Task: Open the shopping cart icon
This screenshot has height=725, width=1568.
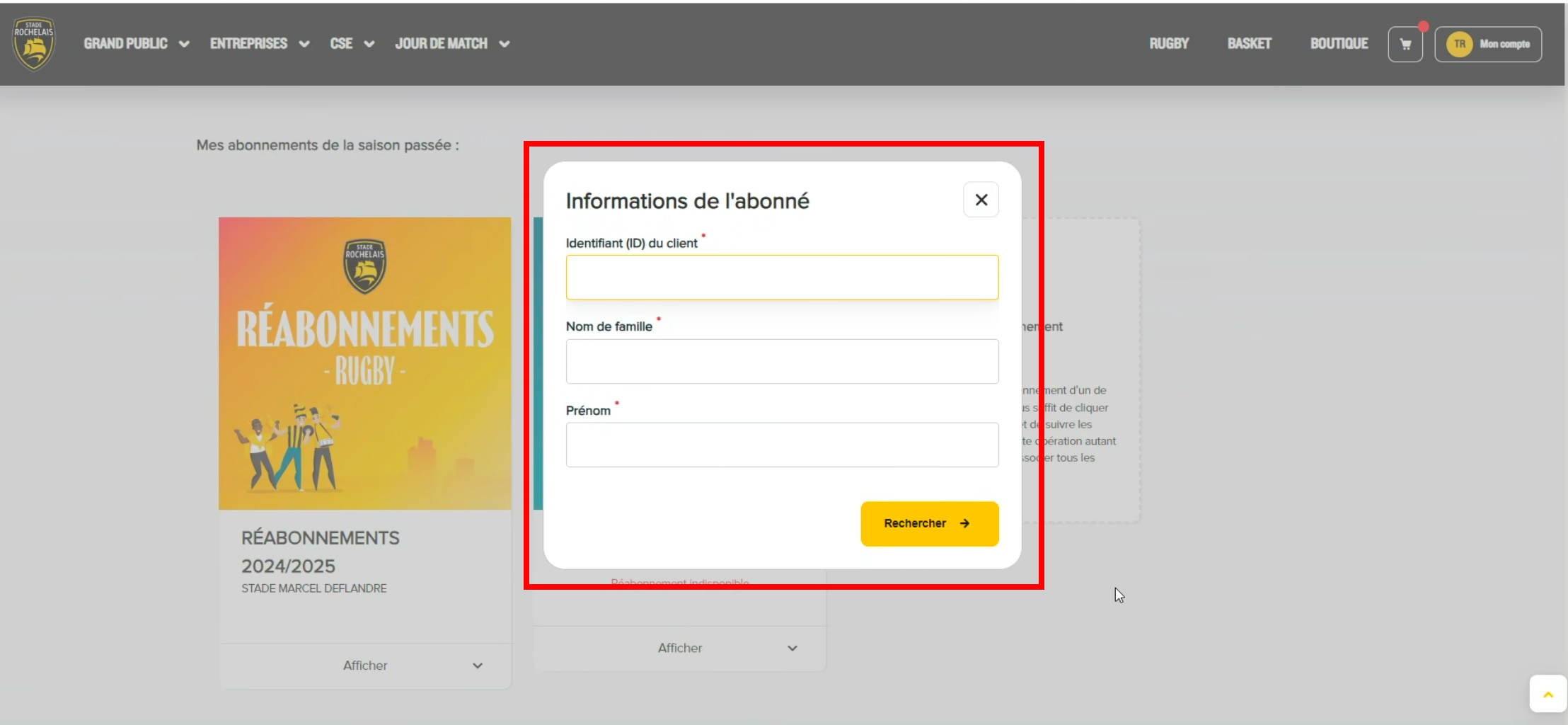Action: click(x=1405, y=45)
